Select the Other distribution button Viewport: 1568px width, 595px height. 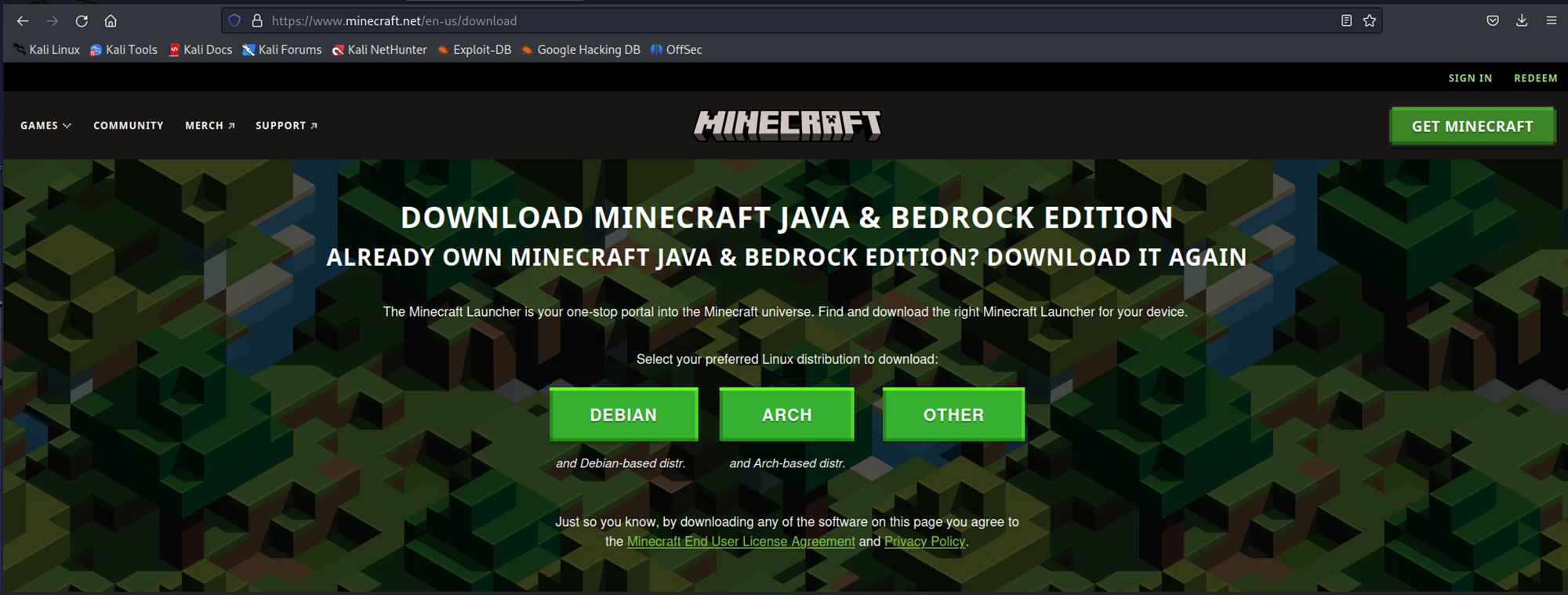(953, 415)
